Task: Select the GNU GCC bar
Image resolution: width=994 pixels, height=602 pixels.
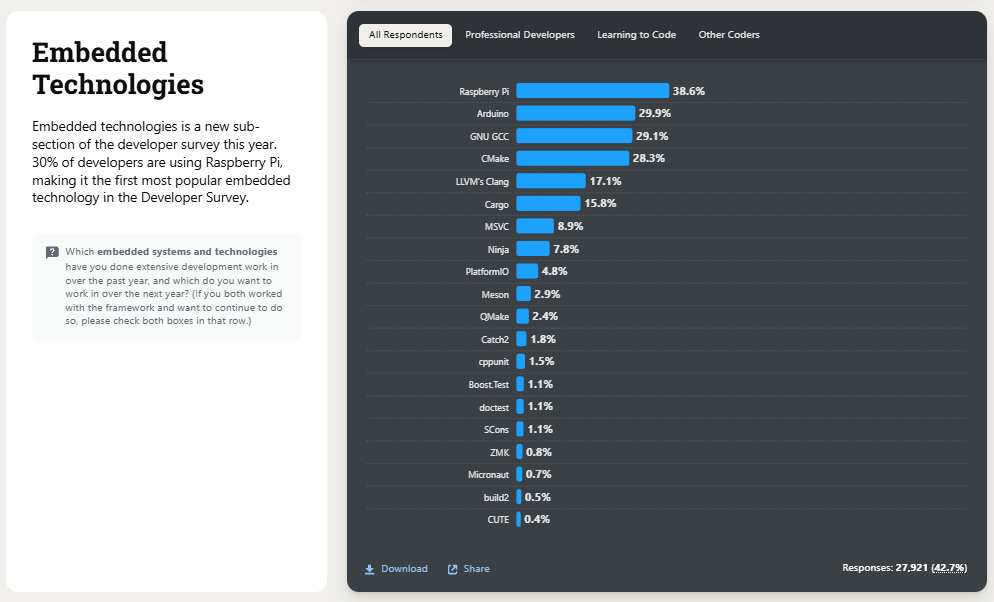Action: [x=574, y=136]
